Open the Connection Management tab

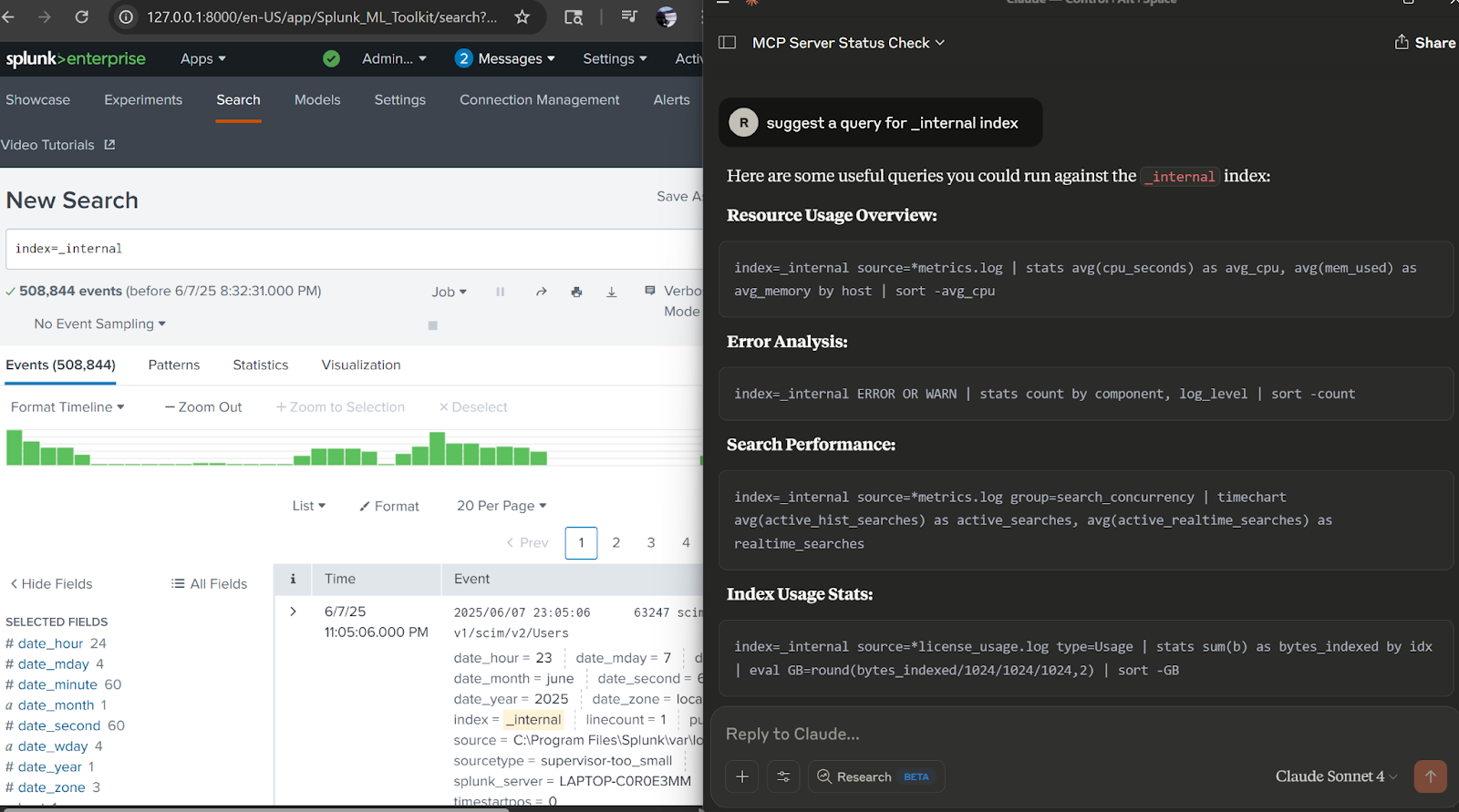coord(539,99)
